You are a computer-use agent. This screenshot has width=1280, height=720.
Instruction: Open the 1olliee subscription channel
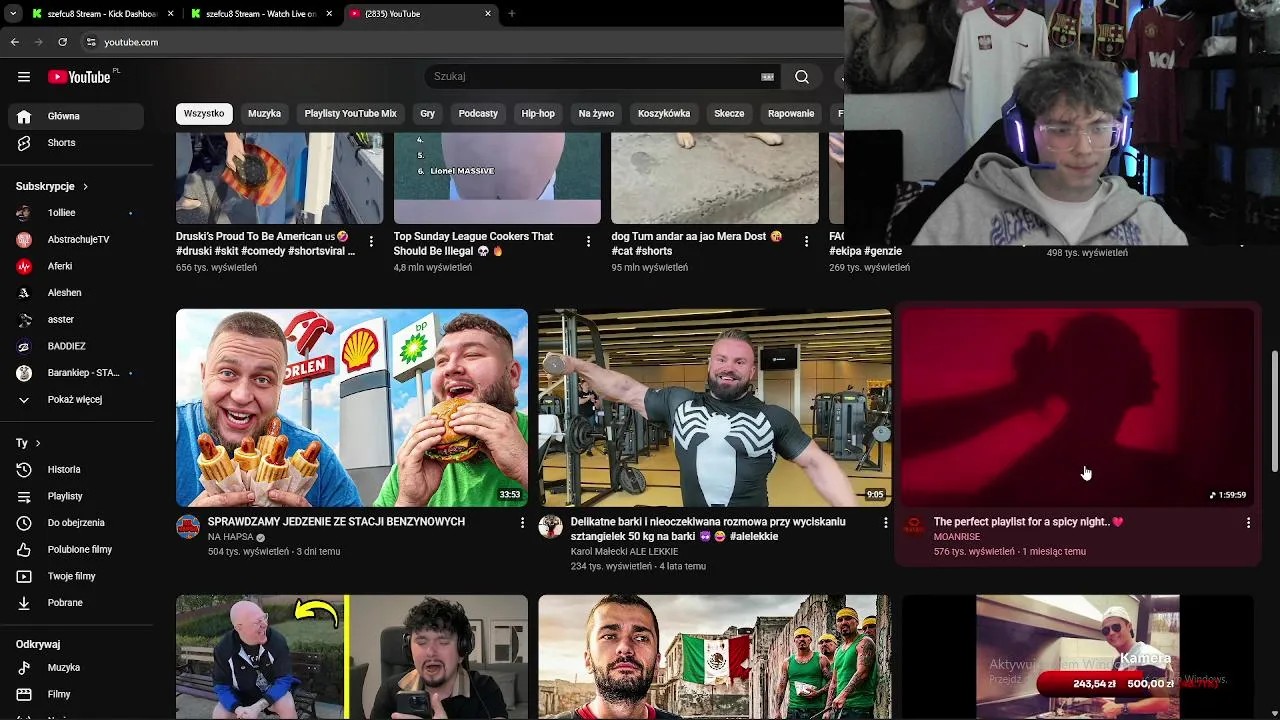(76, 213)
